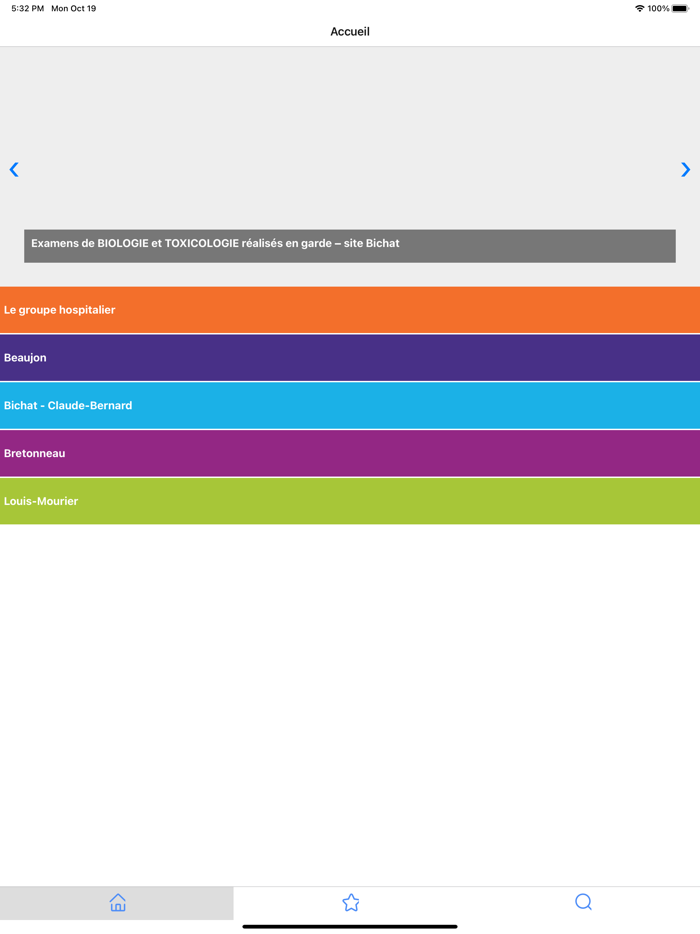Tap the Wi-Fi icon in status bar
The image size is (700, 934).
pos(640,8)
